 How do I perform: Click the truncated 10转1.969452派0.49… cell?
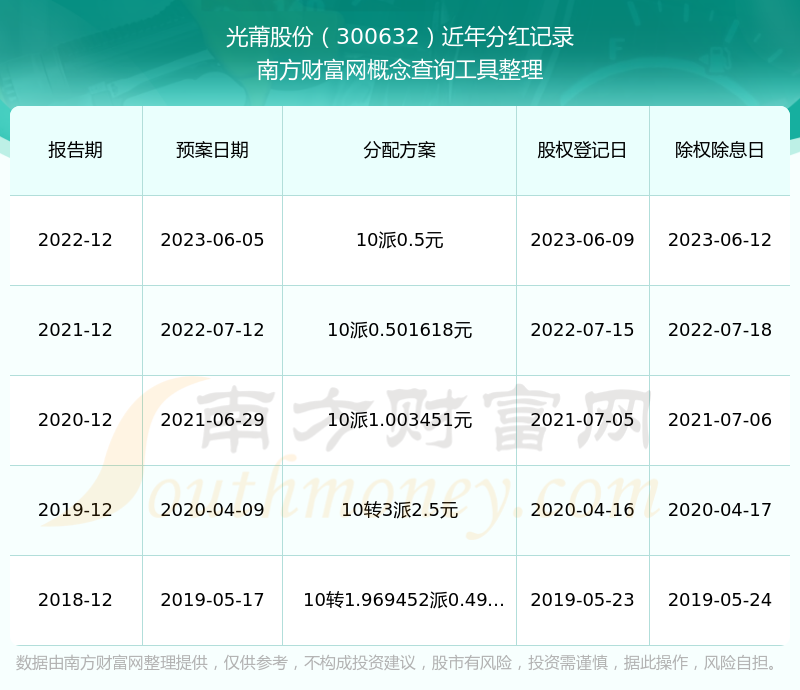click(403, 600)
